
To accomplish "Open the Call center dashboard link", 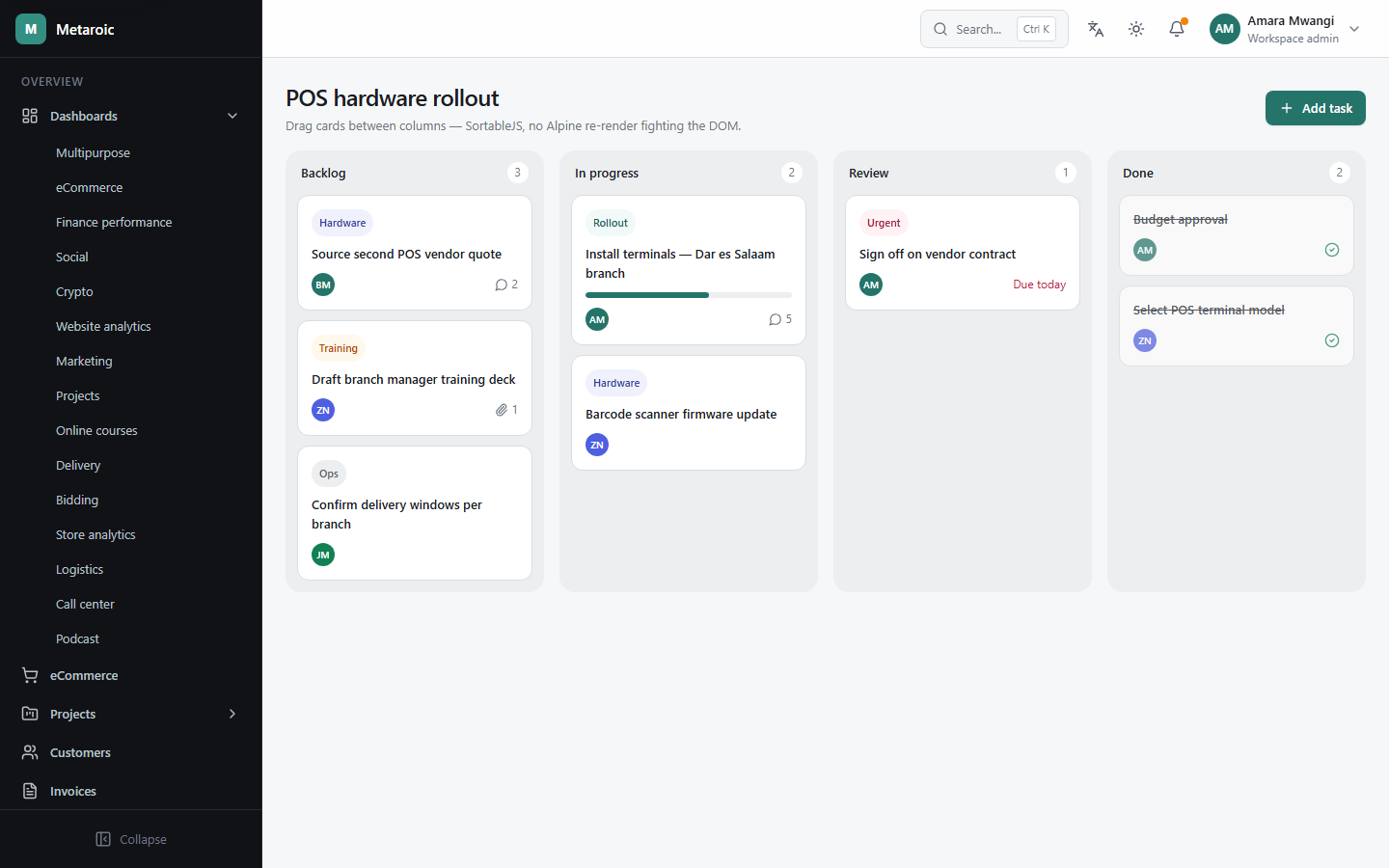I will [131, 604].
